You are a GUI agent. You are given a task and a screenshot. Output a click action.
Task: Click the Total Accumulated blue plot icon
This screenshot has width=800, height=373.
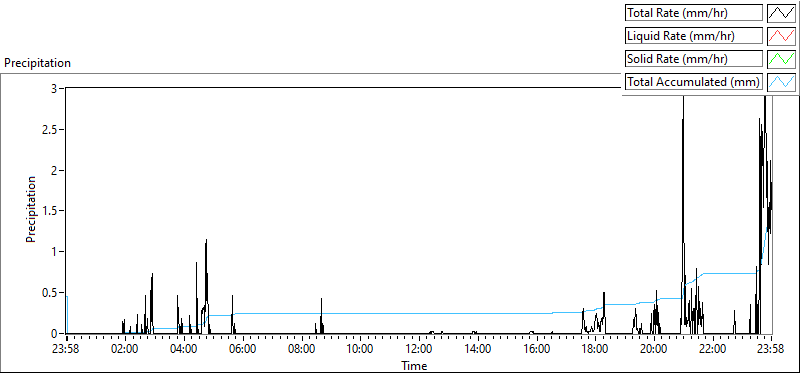click(781, 82)
